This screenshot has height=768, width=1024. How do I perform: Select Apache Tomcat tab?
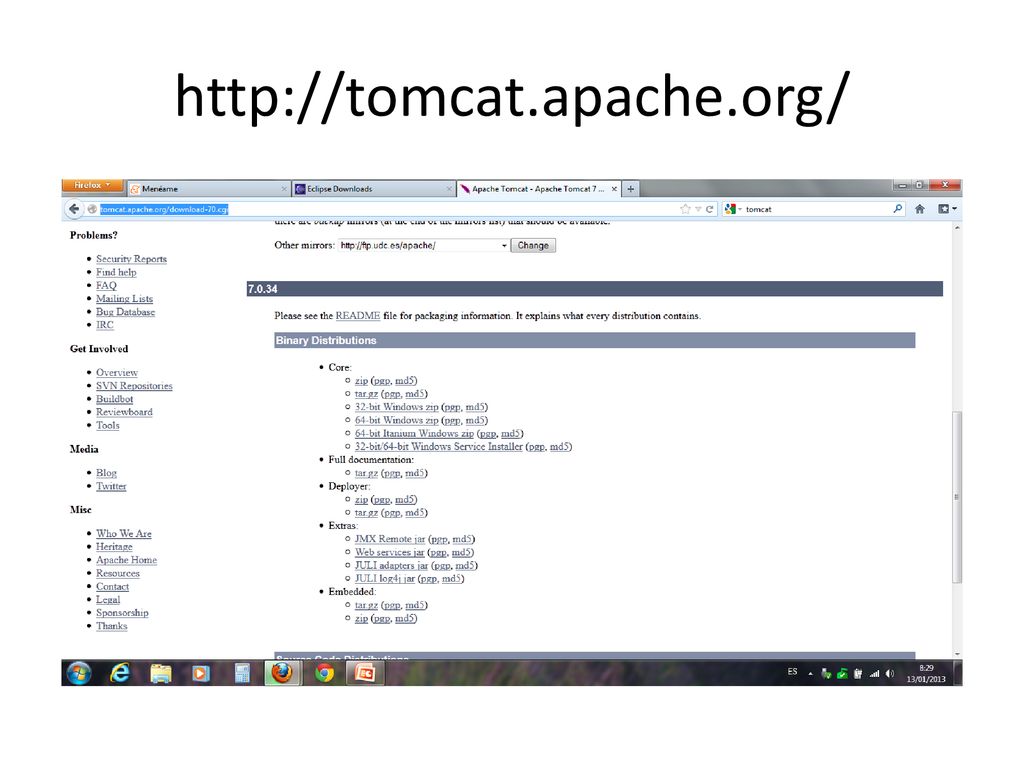tap(538, 189)
